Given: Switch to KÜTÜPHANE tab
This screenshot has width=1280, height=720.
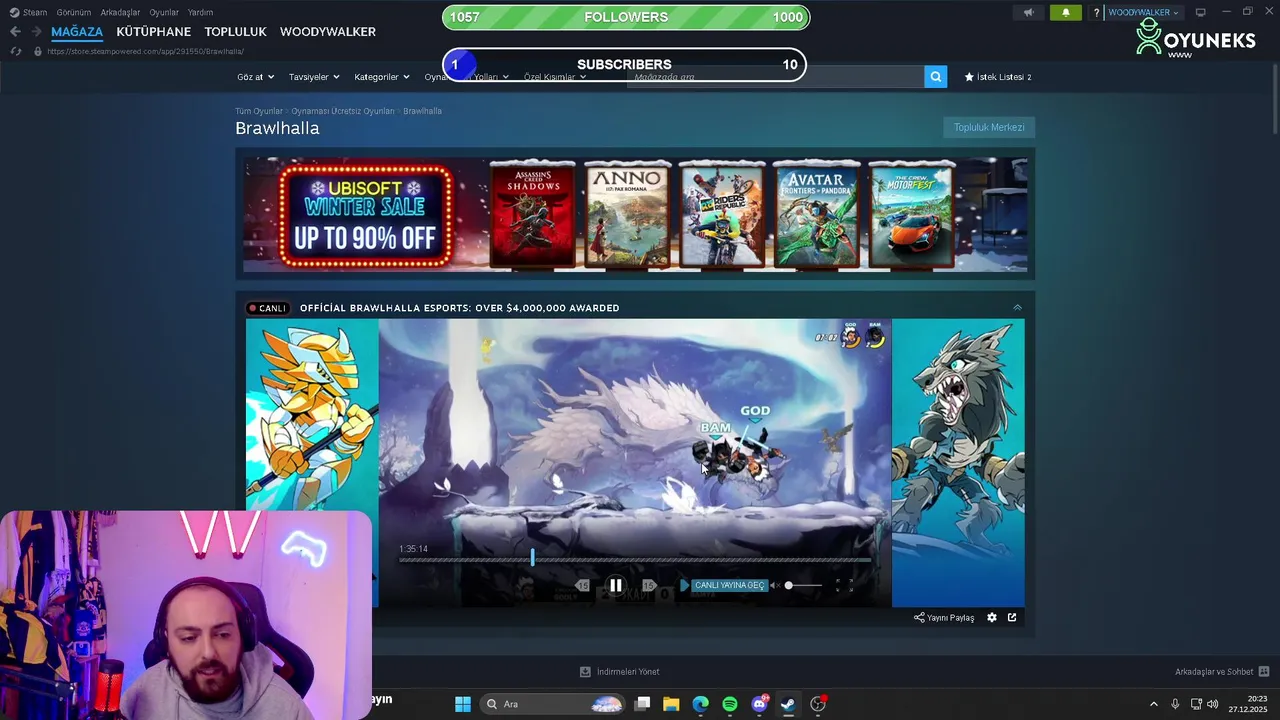Looking at the screenshot, I should [x=153, y=32].
